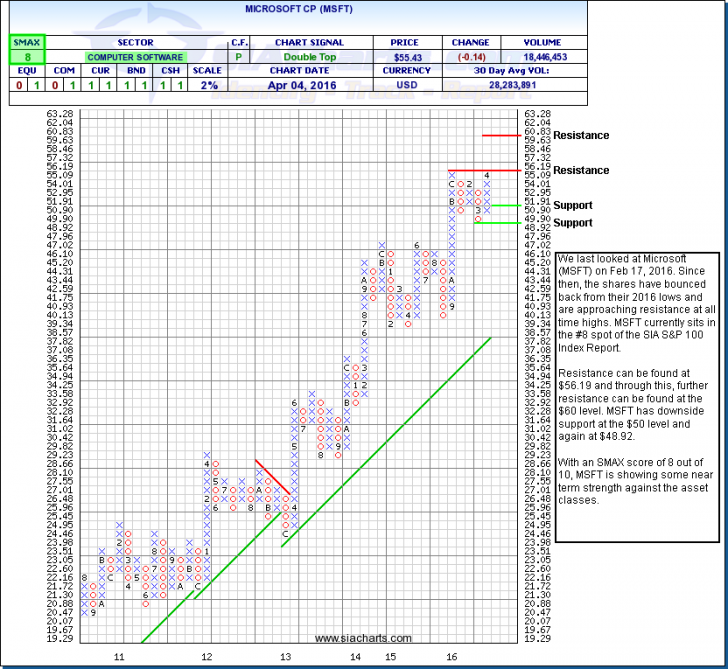Screen dimensions: 728x669
Task: Click the commentary text box about Microsoft
Action: pyautogui.click(x=636, y=380)
